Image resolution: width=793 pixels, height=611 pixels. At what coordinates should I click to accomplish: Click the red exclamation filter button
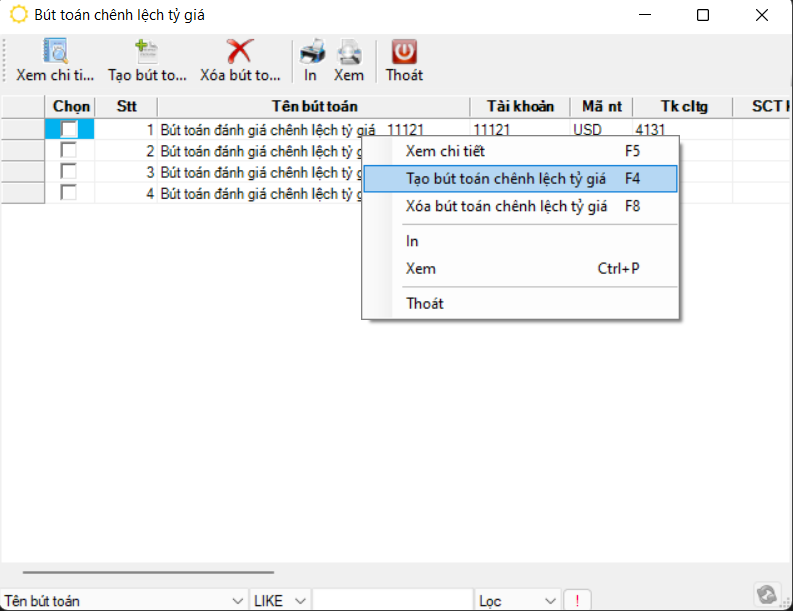pos(577,600)
